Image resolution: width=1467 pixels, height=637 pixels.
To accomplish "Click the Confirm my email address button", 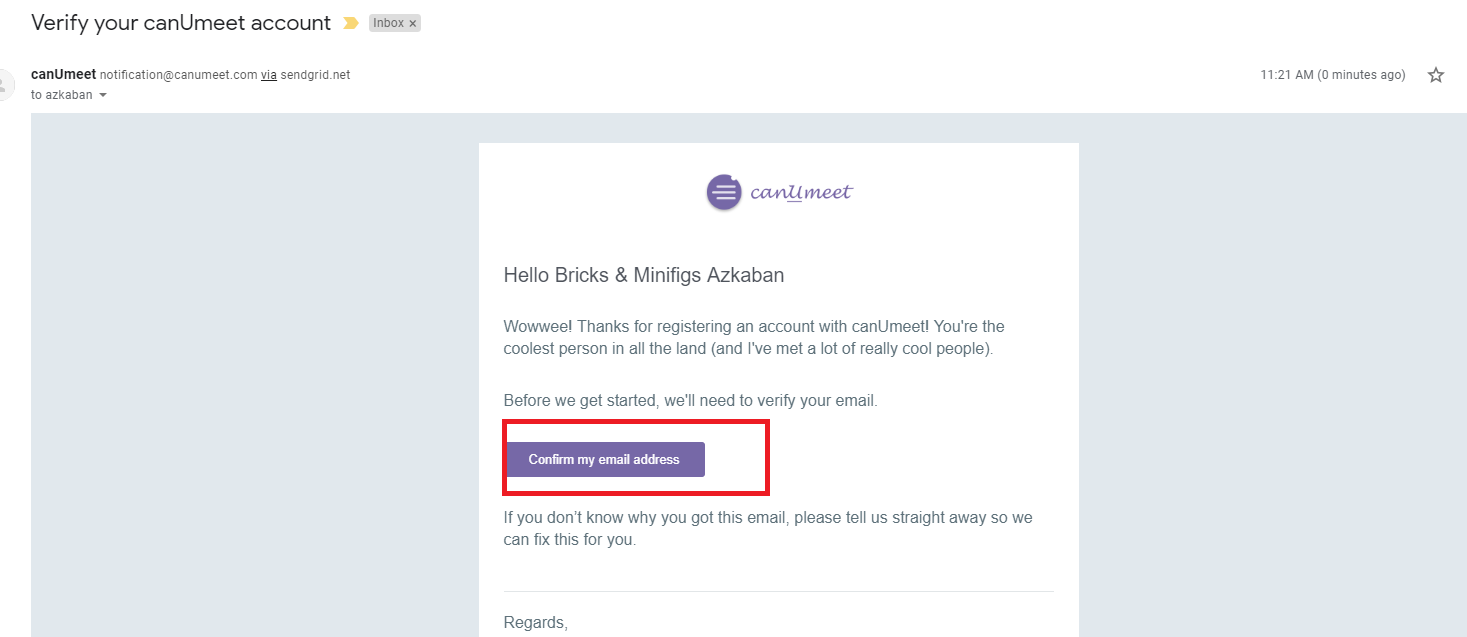I will click(x=604, y=459).
